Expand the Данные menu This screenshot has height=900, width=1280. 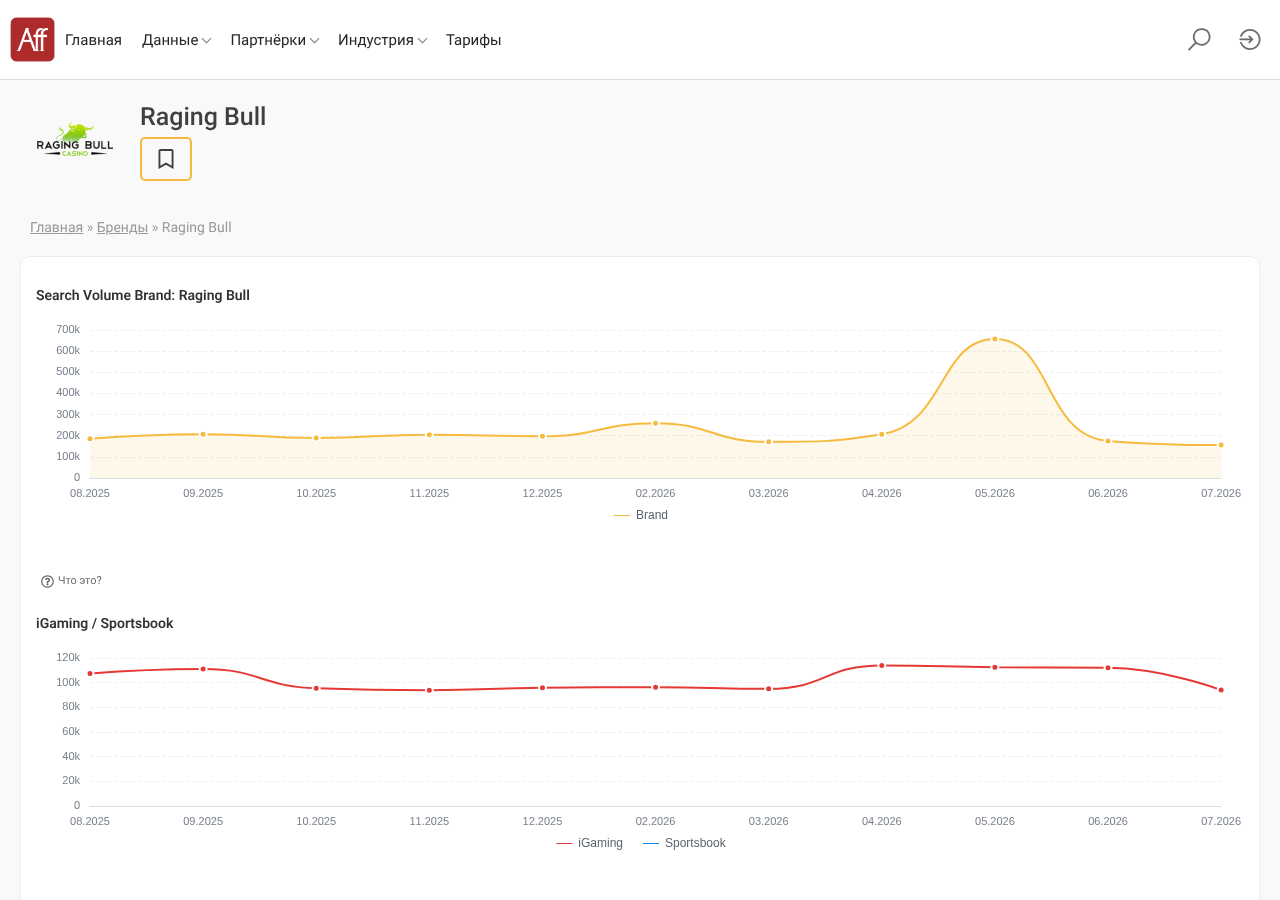point(176,40)
